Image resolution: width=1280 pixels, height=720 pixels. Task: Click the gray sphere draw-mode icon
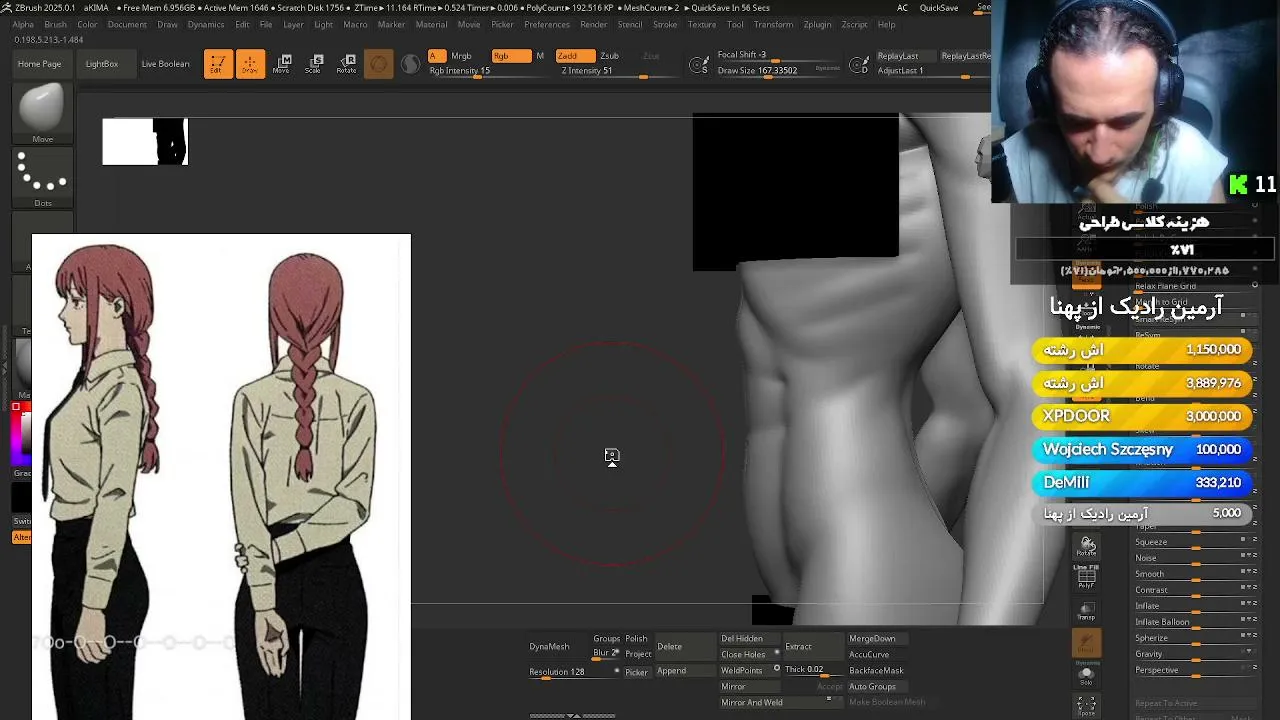click(410, 64)
